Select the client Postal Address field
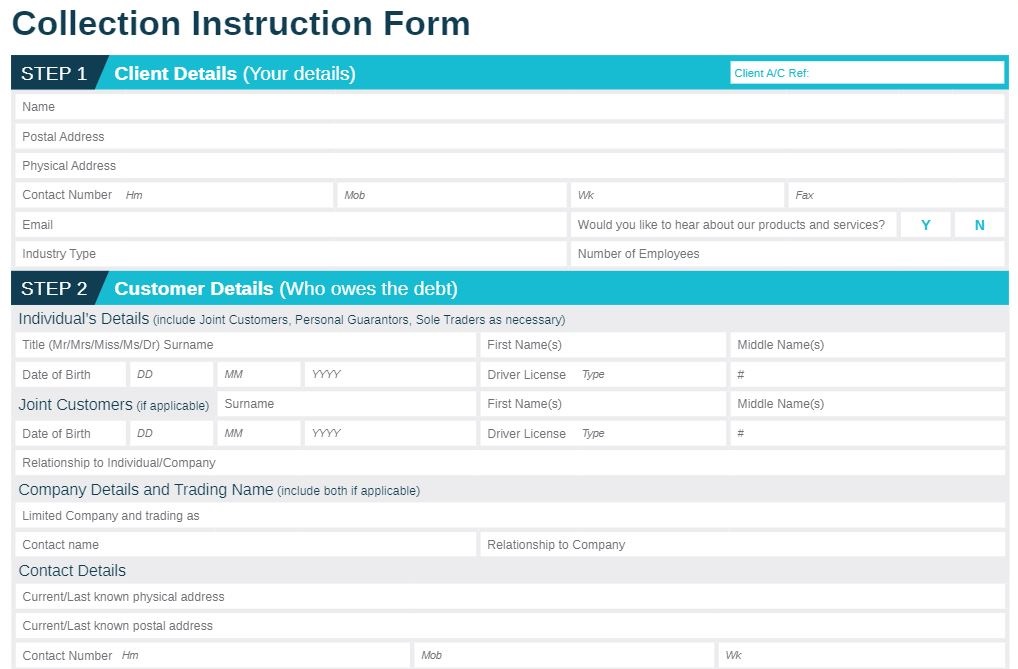The width and height of the screenshot is (1018, 669). 510,136
